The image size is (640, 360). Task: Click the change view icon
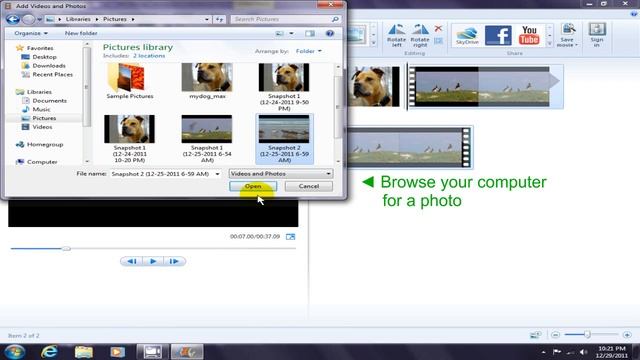[280, 33]
